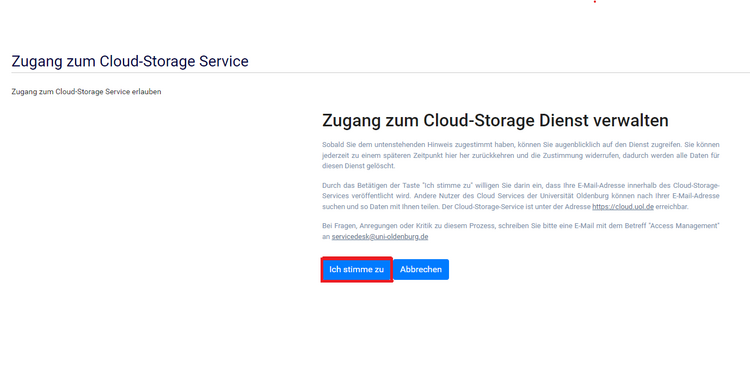This screenshot has width=750, height=392.
Task: Click the paragraph beginning "Bei Fragen, Anregungen"
Action: pyautogui.click(x=520, y=231)
